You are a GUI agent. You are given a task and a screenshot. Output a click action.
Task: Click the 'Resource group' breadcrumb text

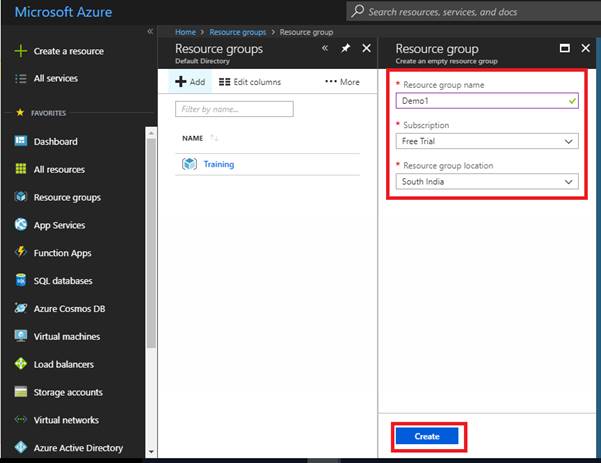point(306,32)
